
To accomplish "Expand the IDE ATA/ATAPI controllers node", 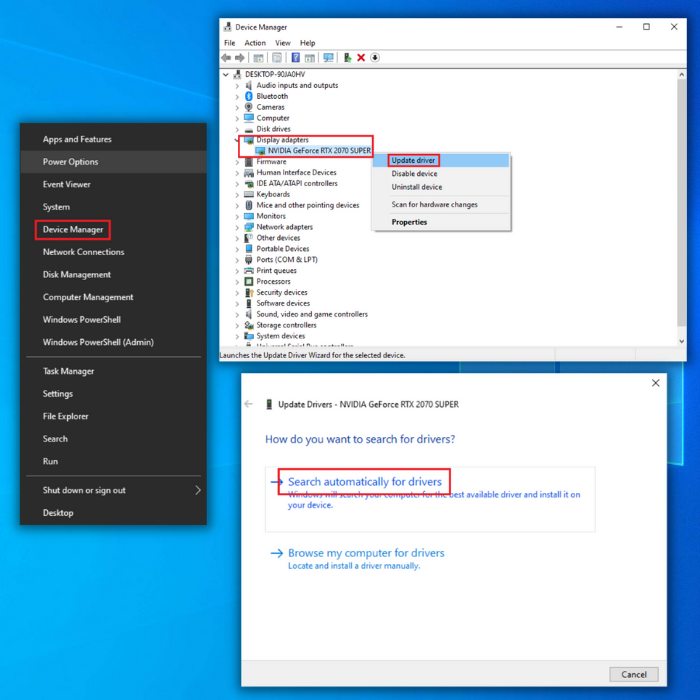I will [x=237, y=183].
